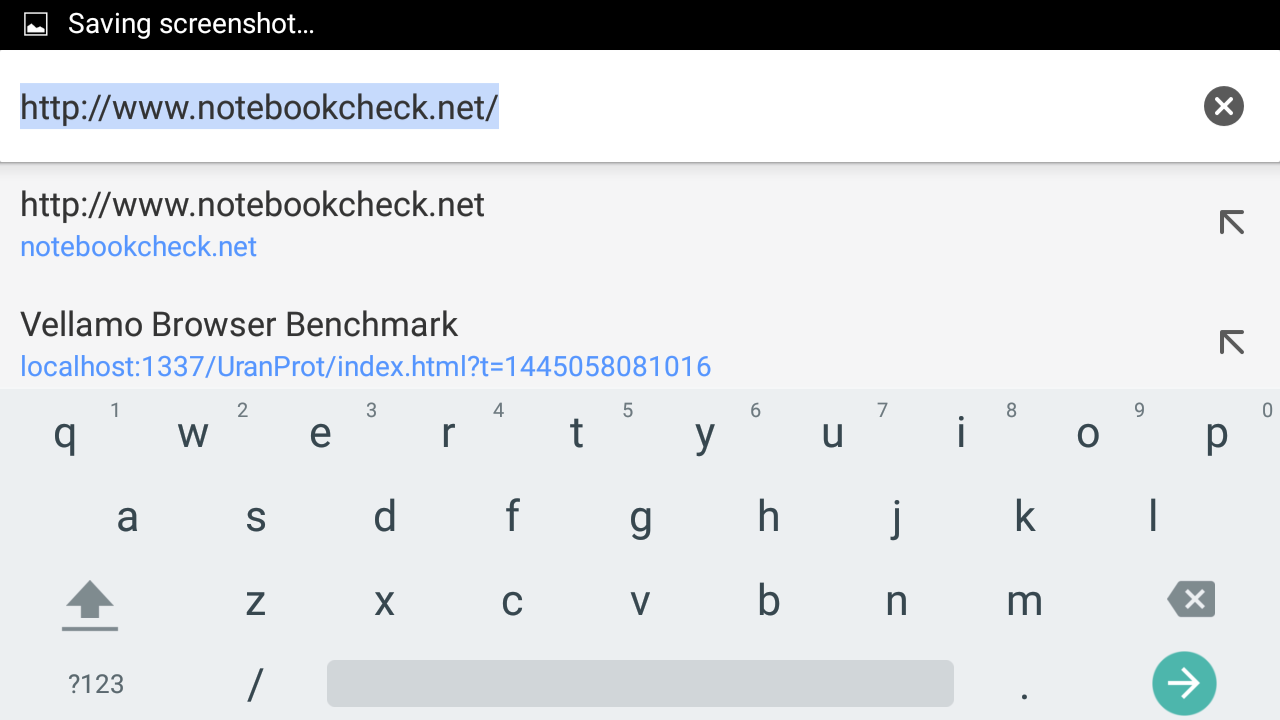1280x720 pixels.
Task: Toggle the Shift key on keyboard
Action: coord(90,603)
